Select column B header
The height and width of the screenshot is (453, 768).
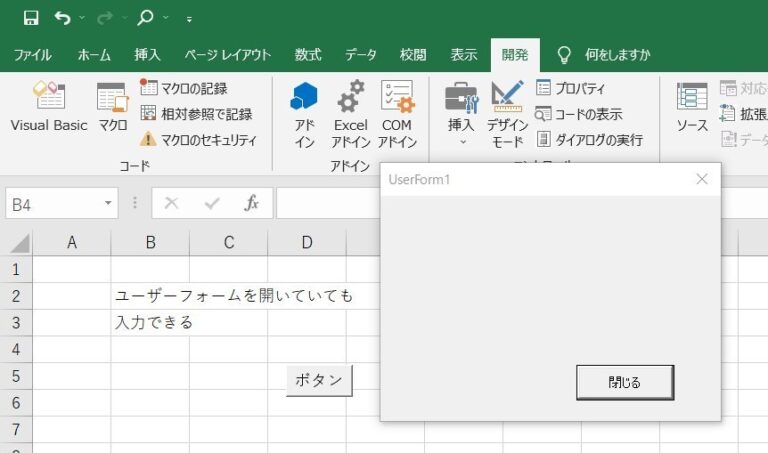pyautogui.click(x=150, y=242)
